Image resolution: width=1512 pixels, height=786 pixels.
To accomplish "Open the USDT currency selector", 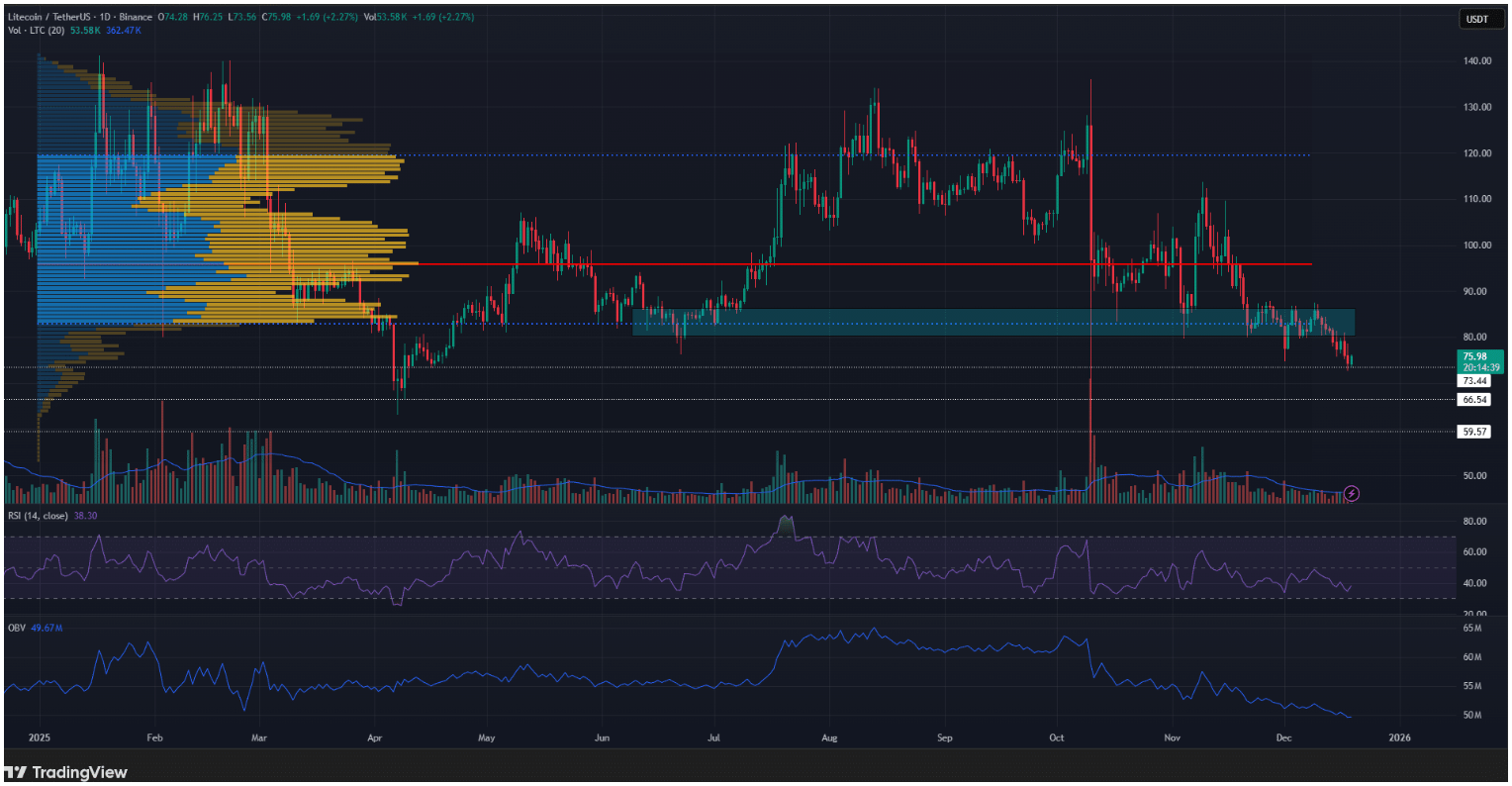I will click(1474, 18).
